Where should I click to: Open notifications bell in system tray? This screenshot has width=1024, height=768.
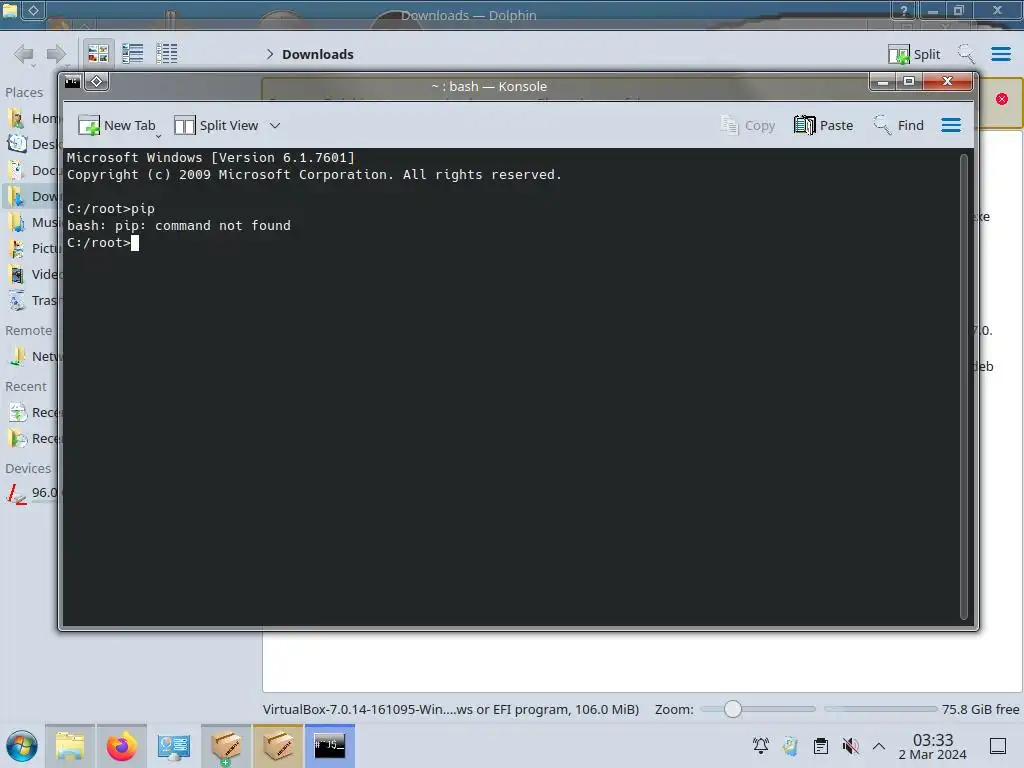pyautogui.click(x=761, y=746)
